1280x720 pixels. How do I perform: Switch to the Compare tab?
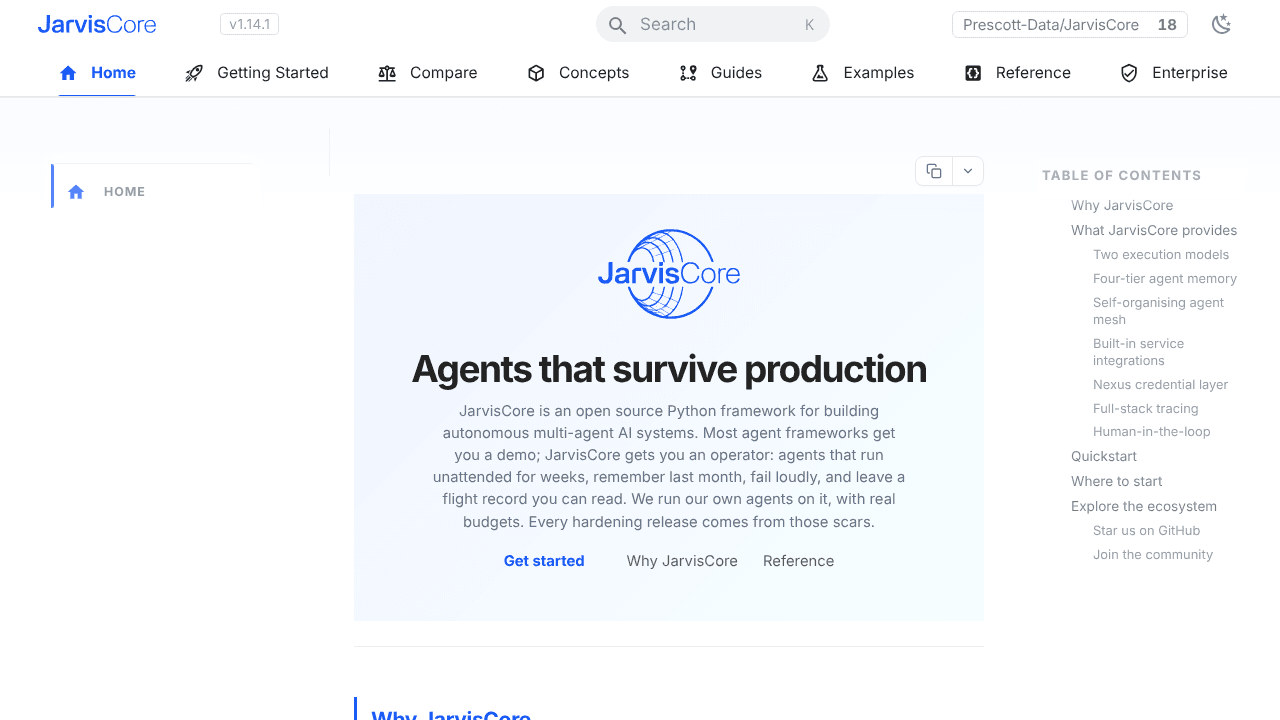[428, 73]
